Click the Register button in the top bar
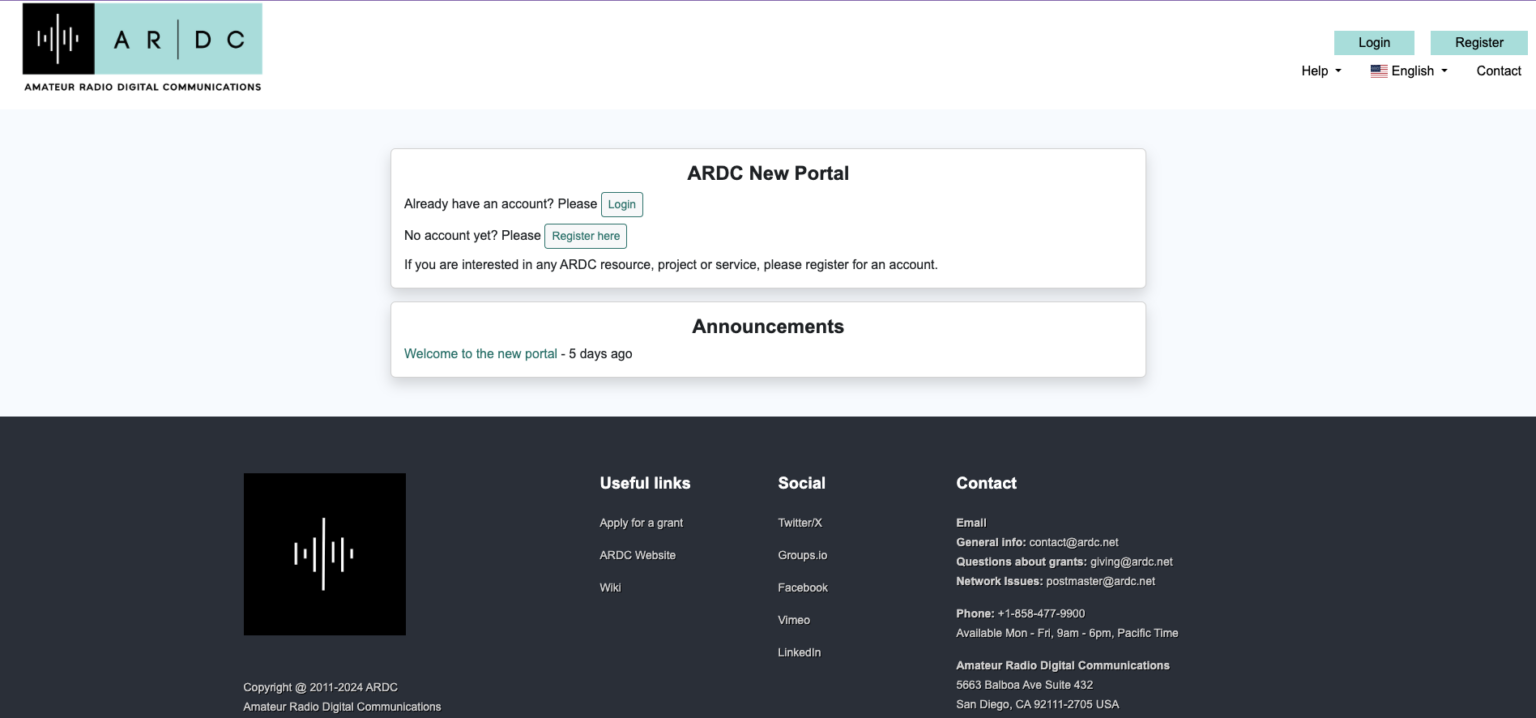Image resolution: width=1536 pixels, height=718 pixels. 1478,42
